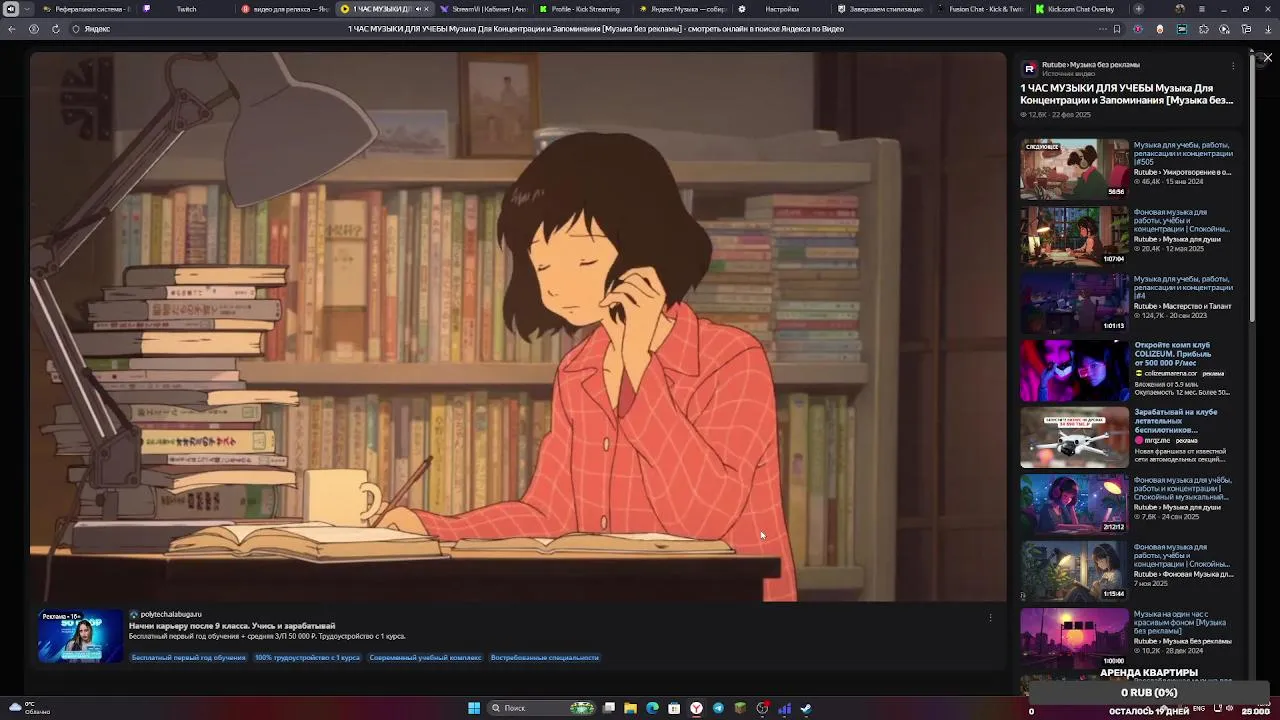
Task: Open the polytech.alabuga.ru ad thumbnail
Action: 80,637
